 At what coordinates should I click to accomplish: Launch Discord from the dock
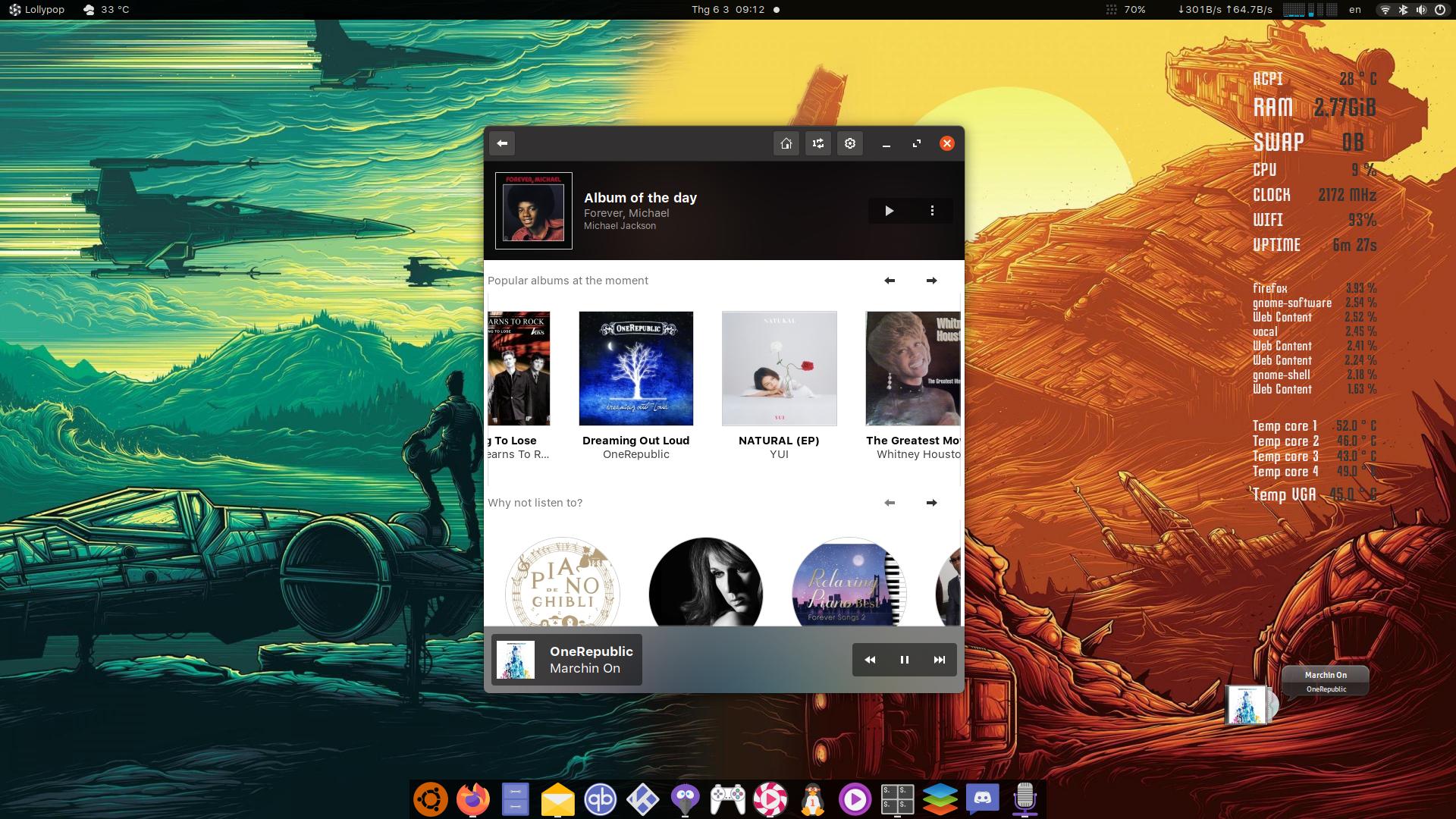click(982, 799)
